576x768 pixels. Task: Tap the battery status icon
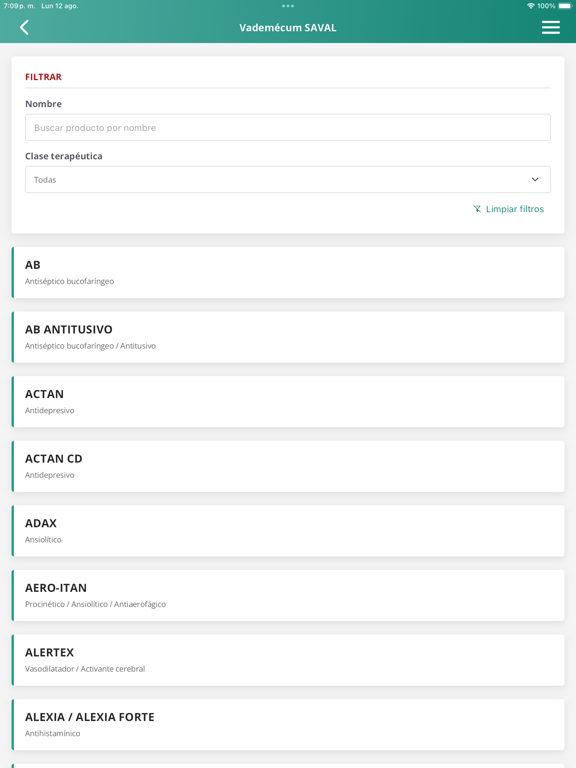coord(565,6)
